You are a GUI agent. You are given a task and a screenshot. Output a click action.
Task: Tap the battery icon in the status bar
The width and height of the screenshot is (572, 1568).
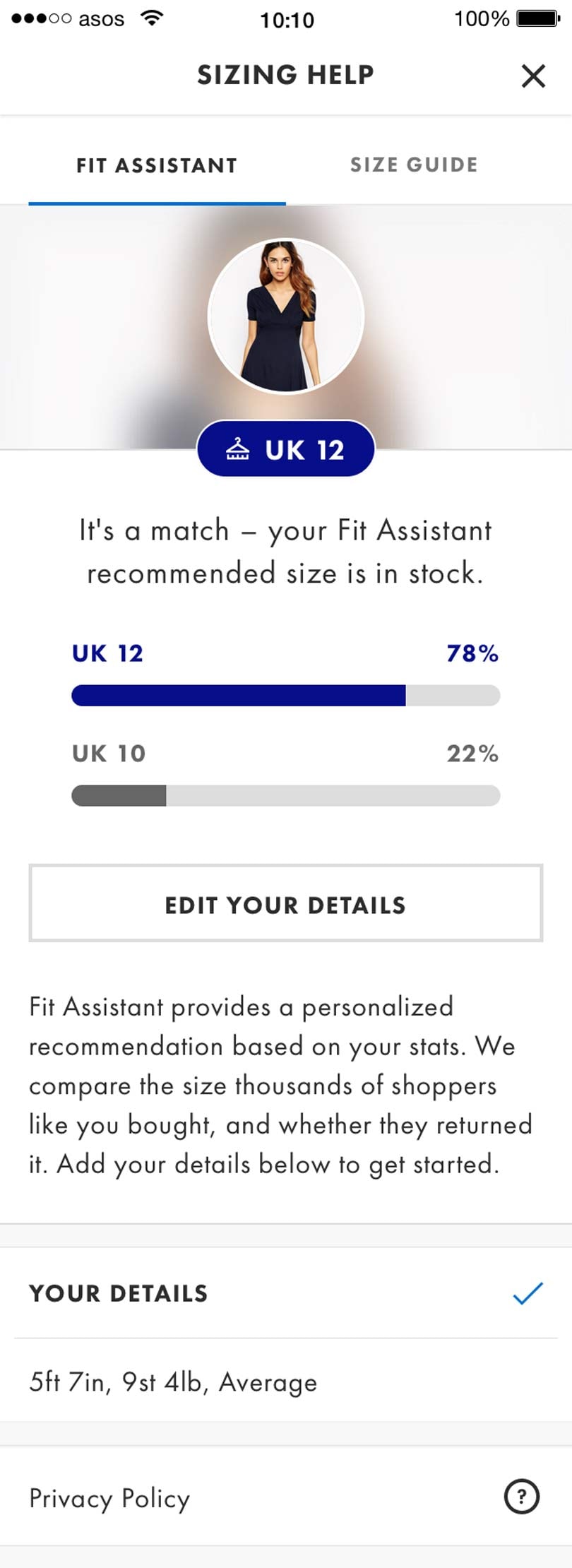pos(538,18)
